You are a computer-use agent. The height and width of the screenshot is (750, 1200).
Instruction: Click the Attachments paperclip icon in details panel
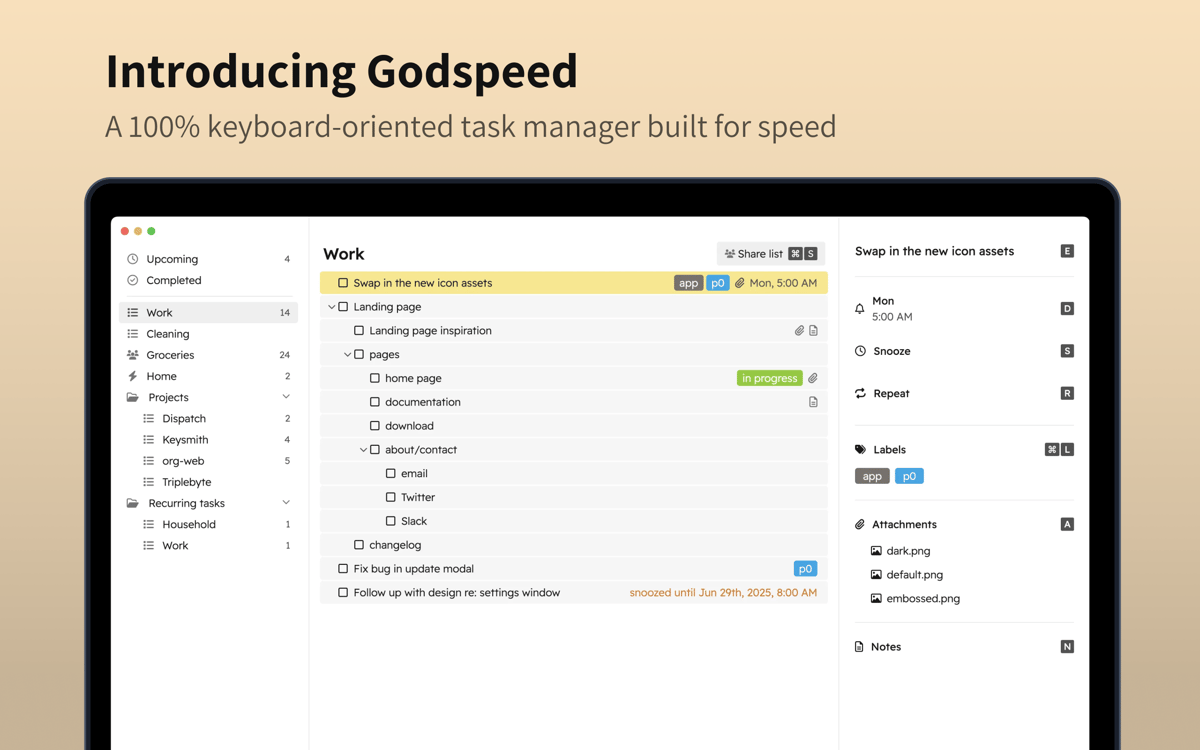click(x=860, y=524)
